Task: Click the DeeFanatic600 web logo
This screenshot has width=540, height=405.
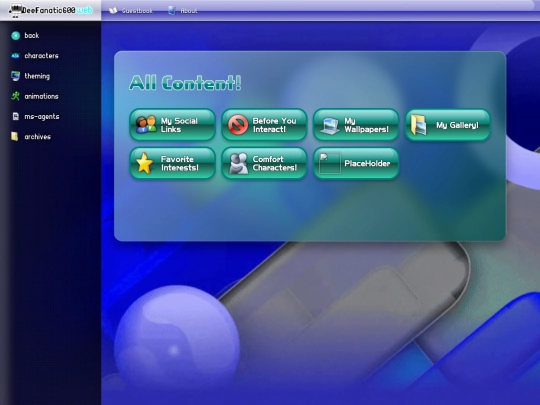Action: tap(51, 10)
